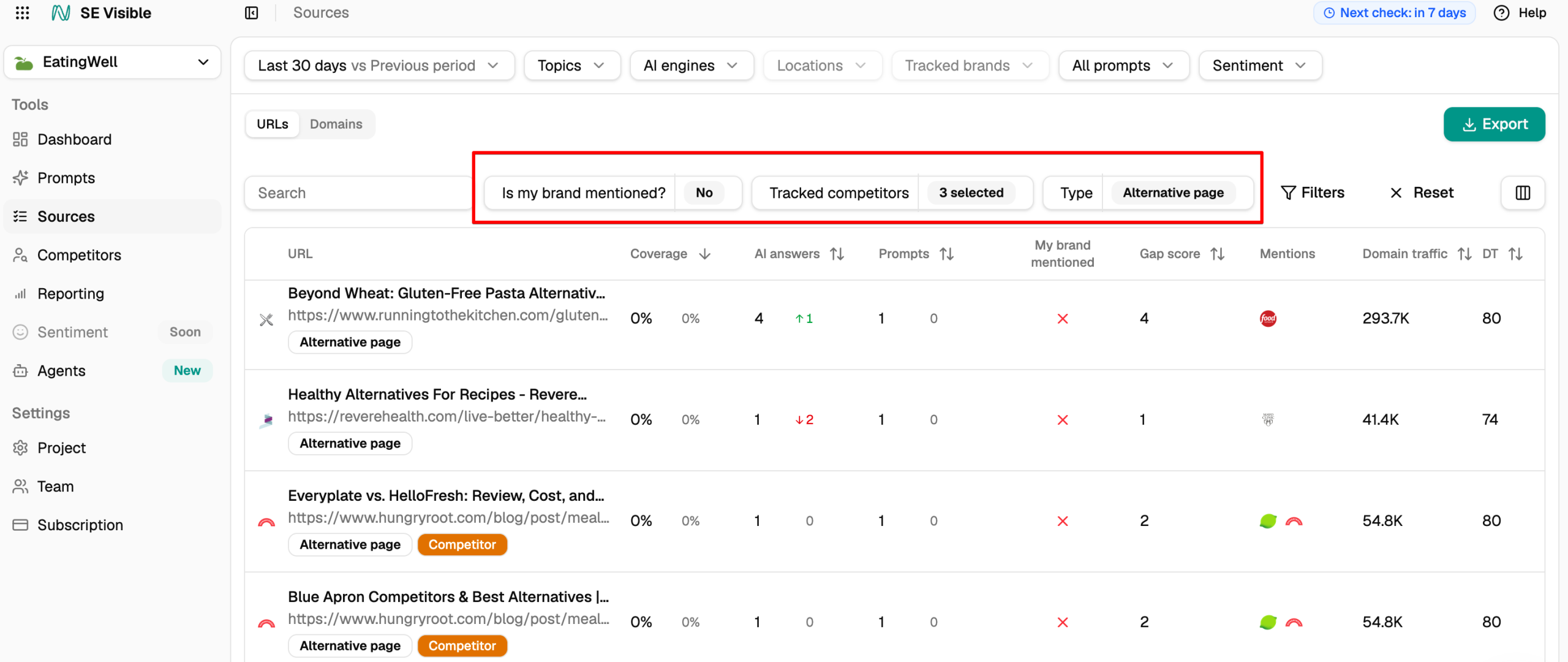Change the Type Alternative page filter
Viewport: 1568px width, 662px height.
click(1147, 193)
